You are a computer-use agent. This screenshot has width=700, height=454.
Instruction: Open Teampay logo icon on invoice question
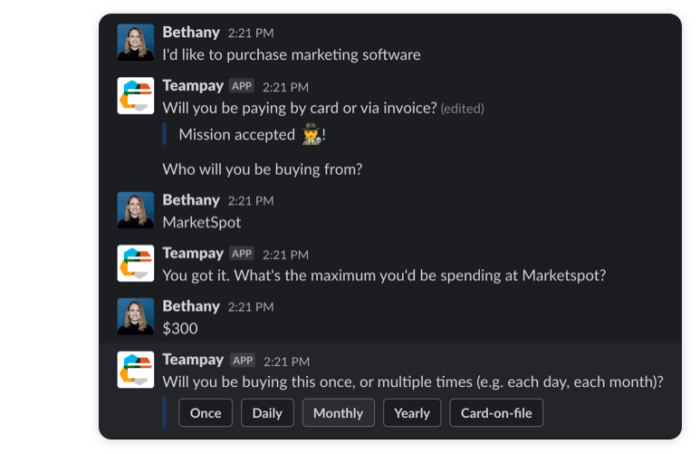135,96
